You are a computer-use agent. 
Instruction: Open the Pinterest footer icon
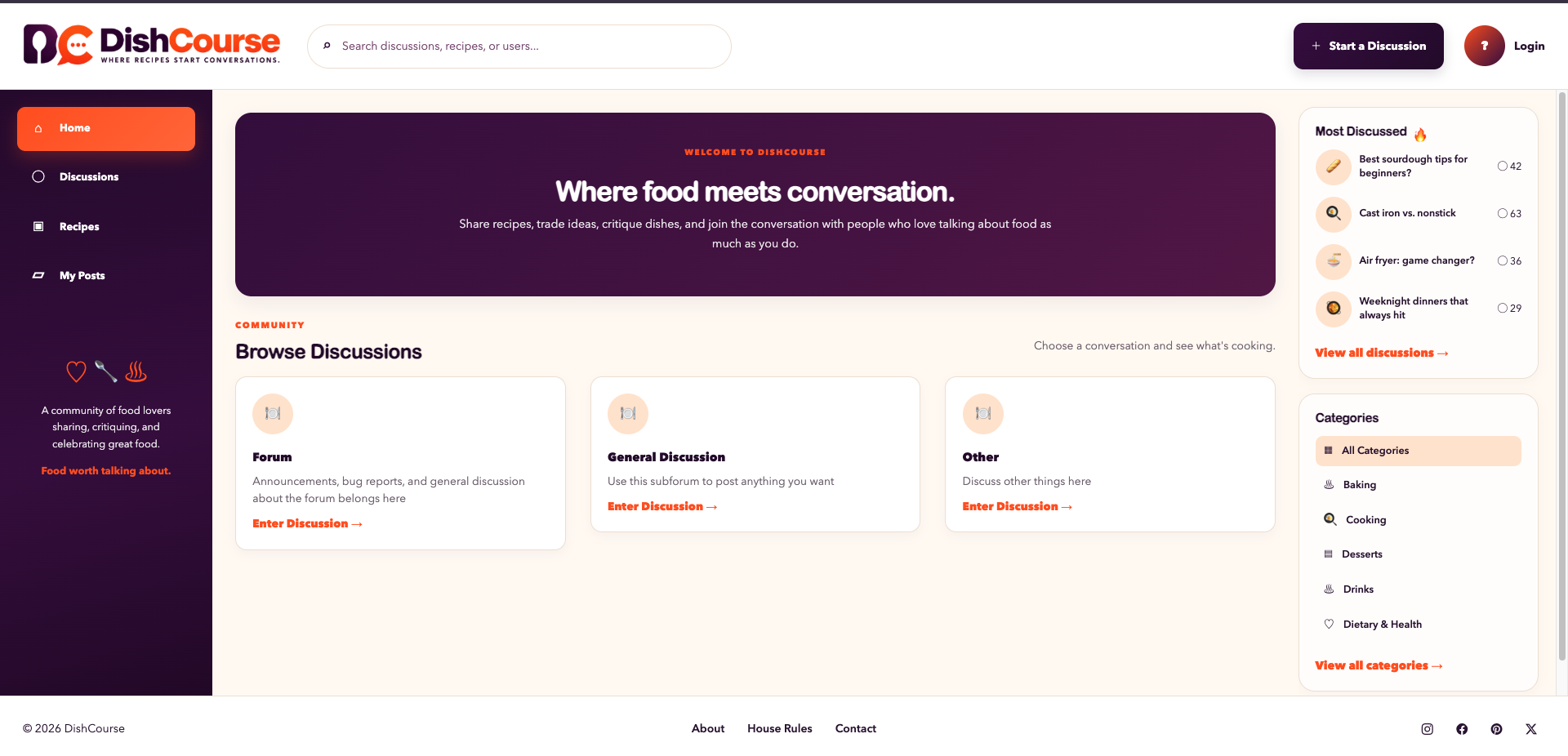(1496, 729)
